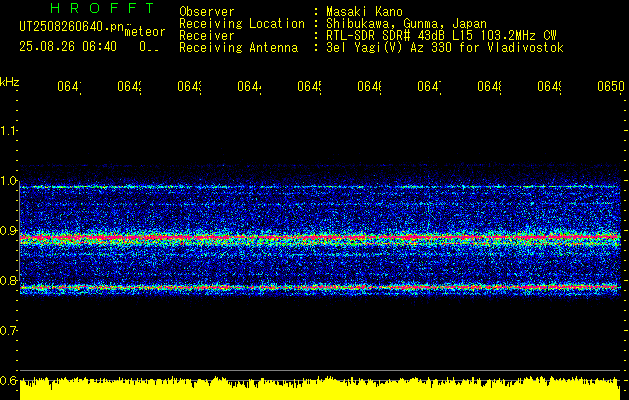Click the 0.7 kHz axis label
The image size is (629, 400).
8,330
